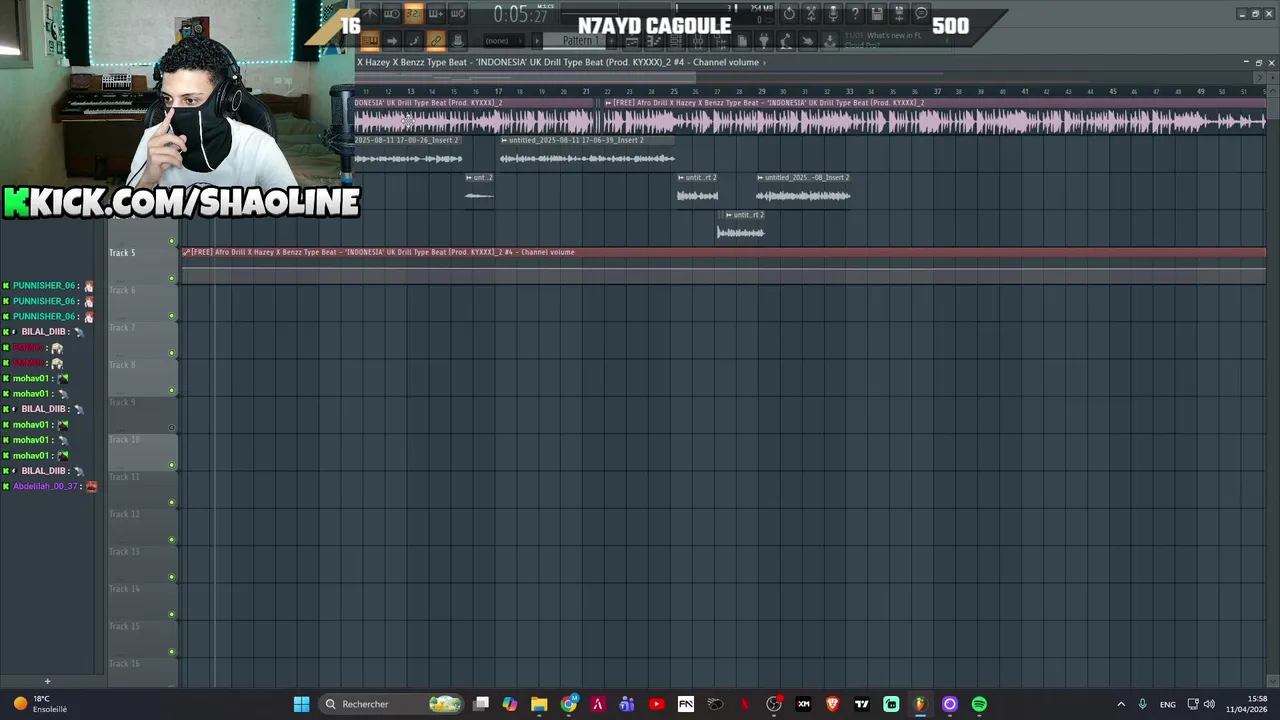Click the plus icon below chat list
Image resolution: width=1280 pixels, height=720 pixels.
(x=47, y=681)
